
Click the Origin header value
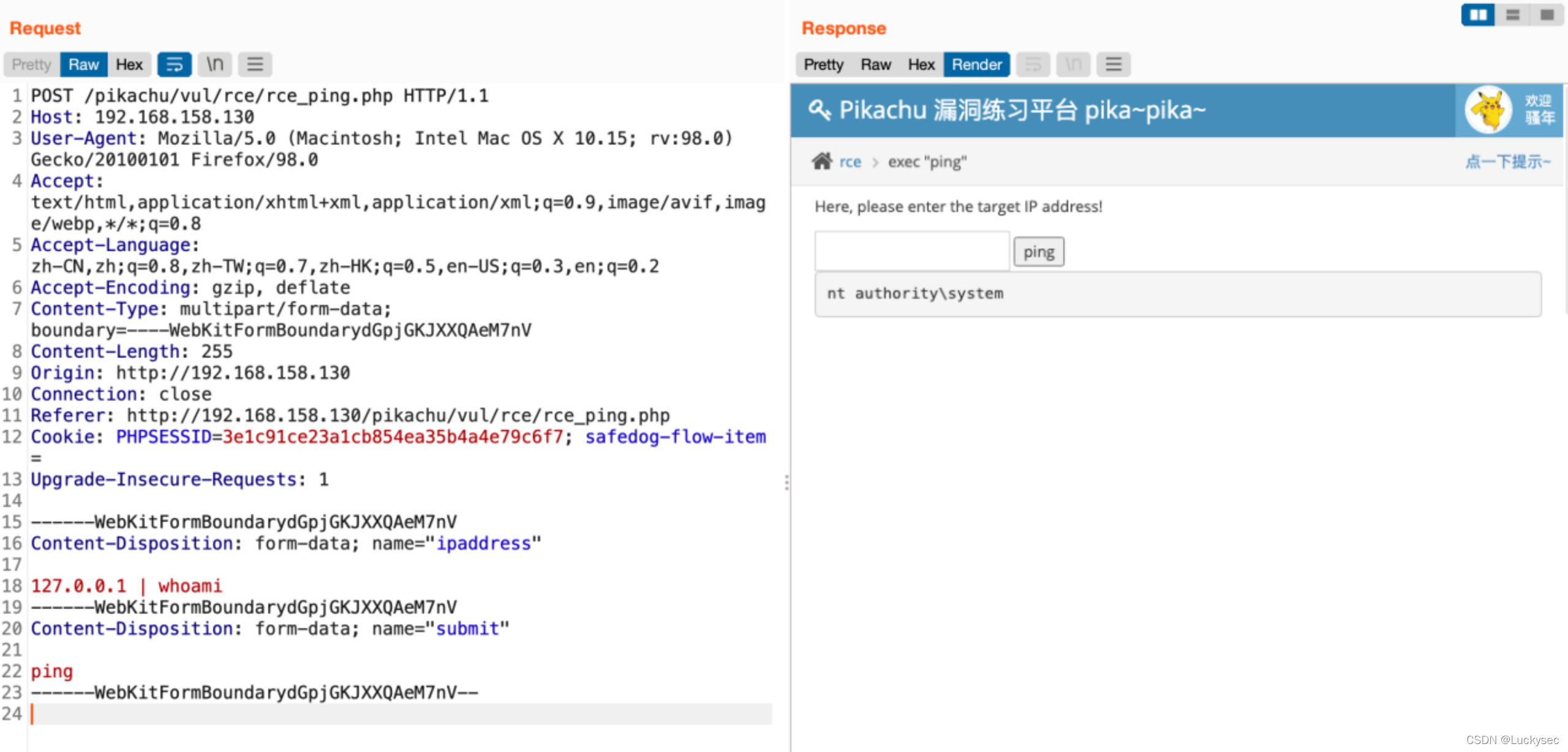click(233, 373)
